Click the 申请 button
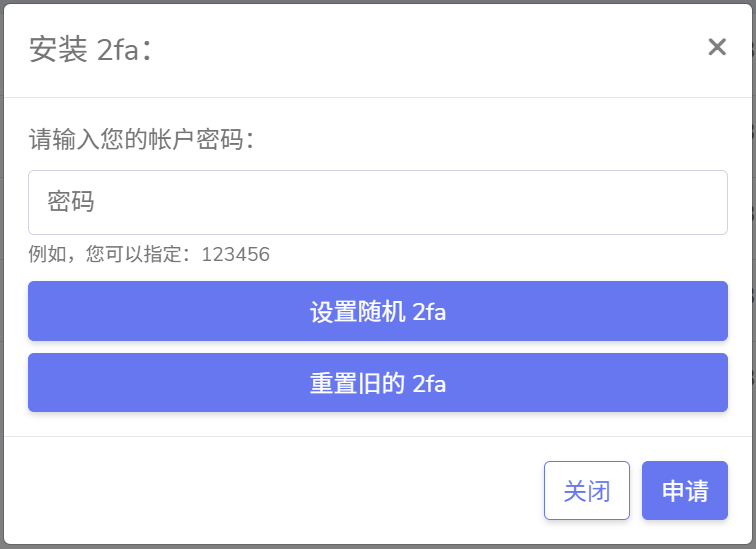 tap(684, 490)
